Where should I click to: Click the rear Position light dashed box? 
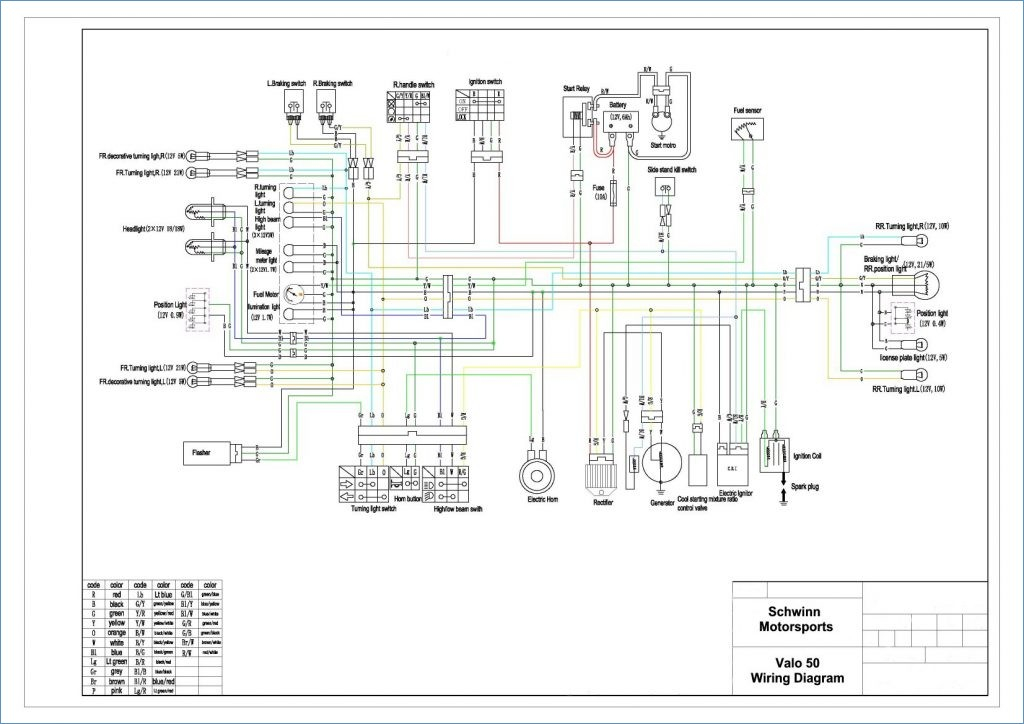tap(902, 319)
